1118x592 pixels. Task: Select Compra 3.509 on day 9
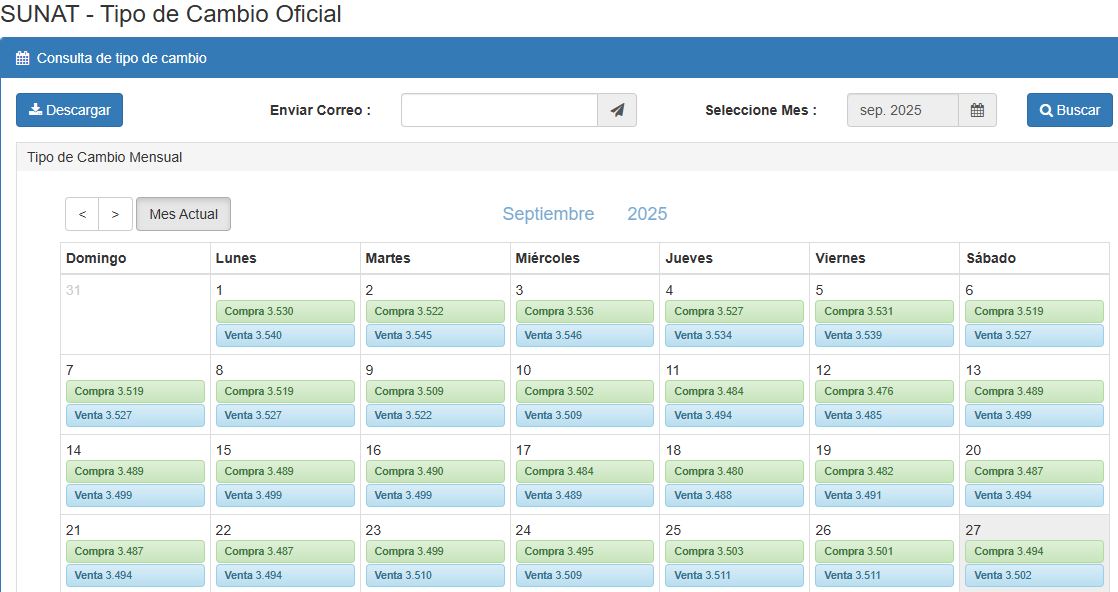pyautogui.click(x=435, y=392)
